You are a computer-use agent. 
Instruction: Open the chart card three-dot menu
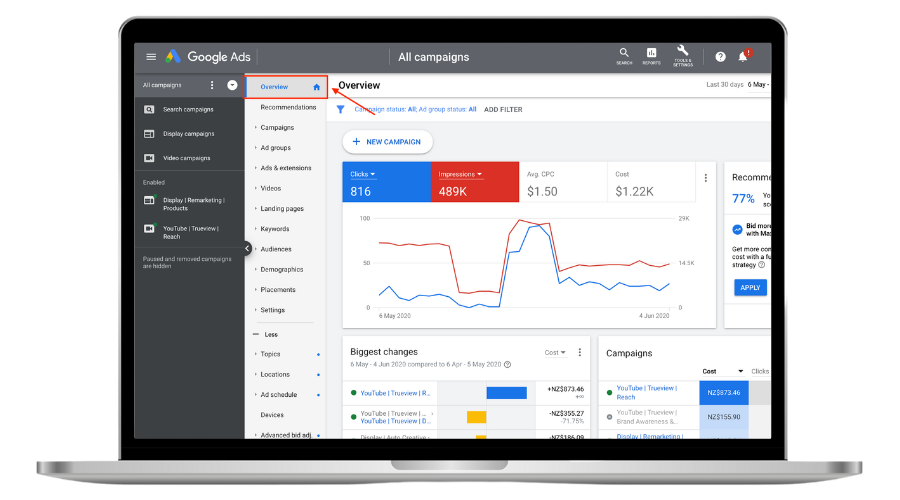tap(705, 178)
